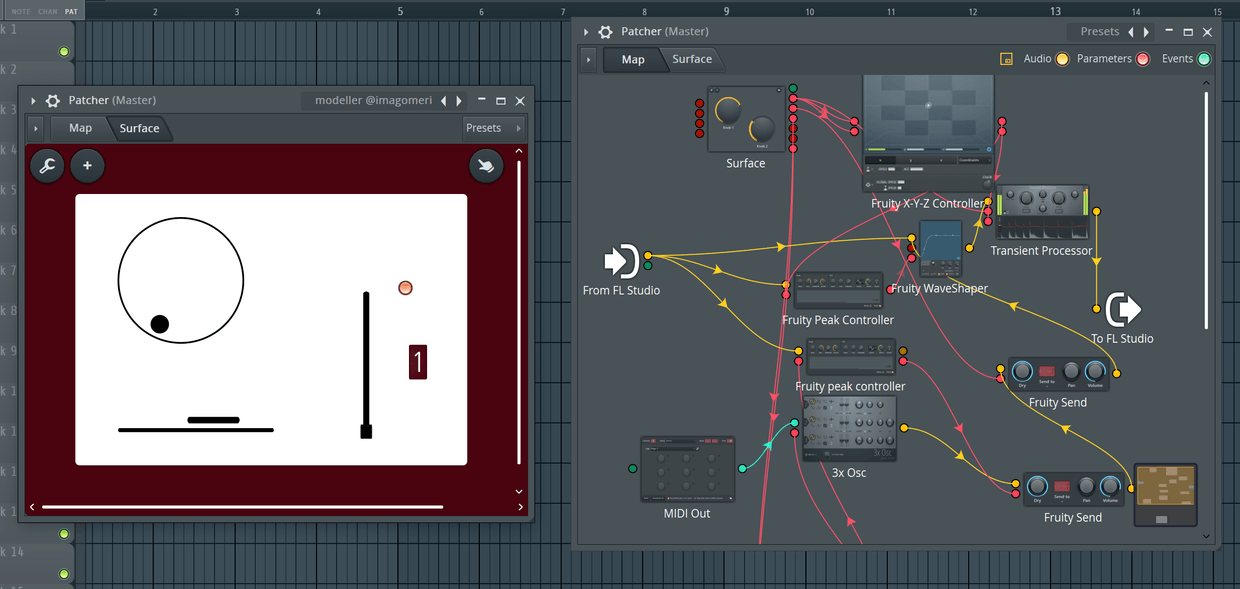The image size is (1240, 589).
Task: Toggle Audio connections visibility
Action: (1062, 59)
